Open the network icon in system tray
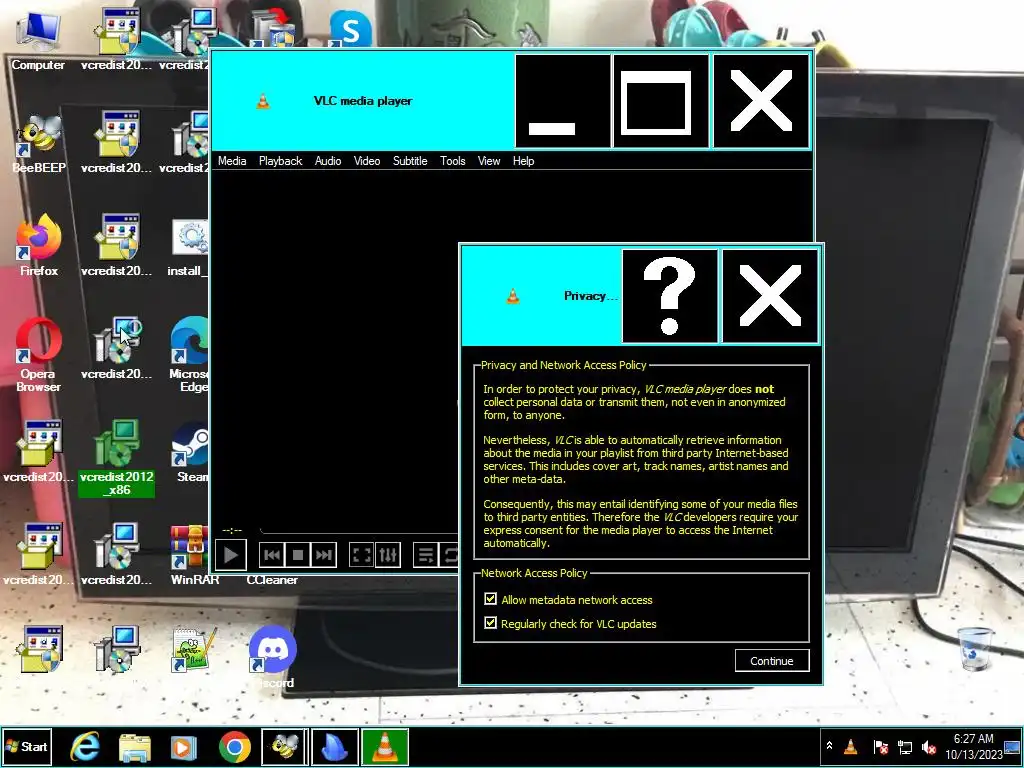 coord(904,746)
